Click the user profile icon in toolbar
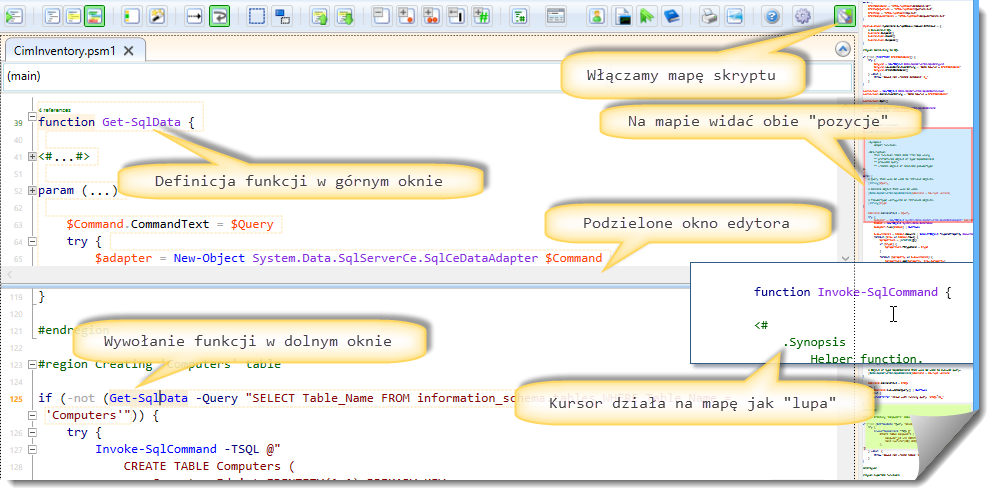The width and height of the screenshot is (994, 495). pos(596,16)
